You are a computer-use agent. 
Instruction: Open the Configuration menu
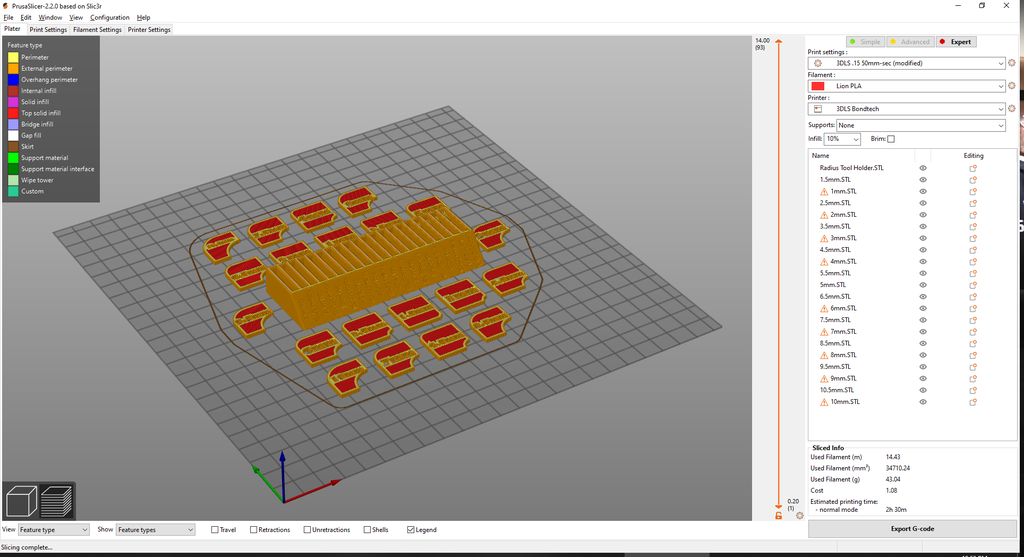click(x=110, y=18)
